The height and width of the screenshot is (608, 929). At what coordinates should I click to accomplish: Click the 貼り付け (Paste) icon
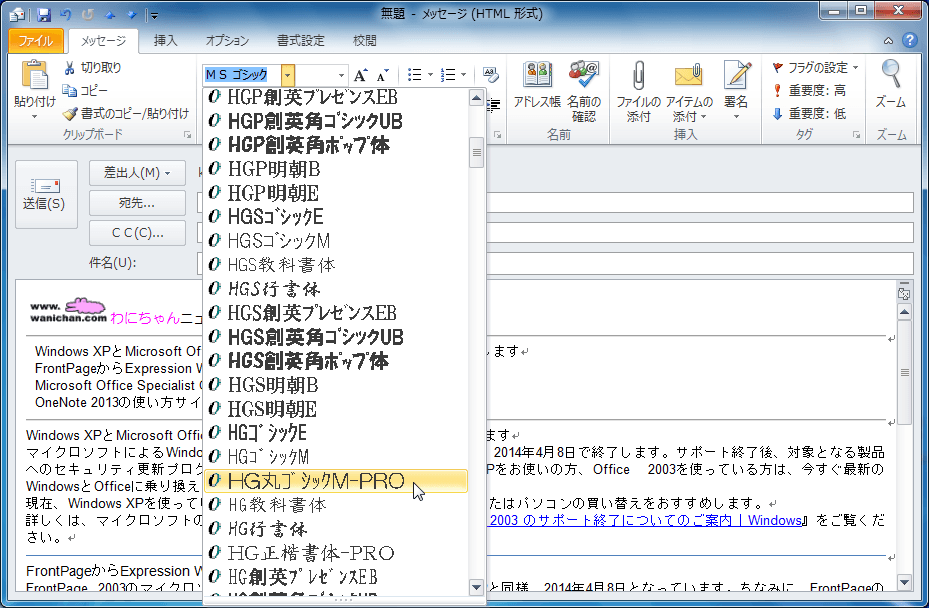pos(34,76)
